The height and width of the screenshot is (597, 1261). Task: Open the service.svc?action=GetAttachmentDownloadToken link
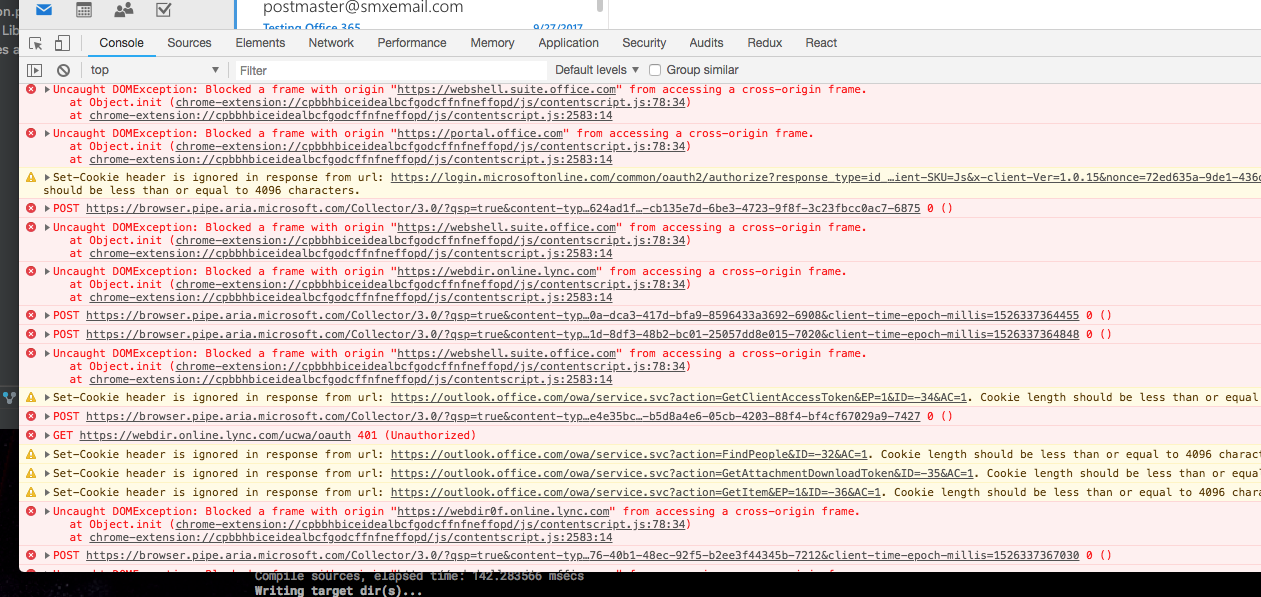(682, 474)
